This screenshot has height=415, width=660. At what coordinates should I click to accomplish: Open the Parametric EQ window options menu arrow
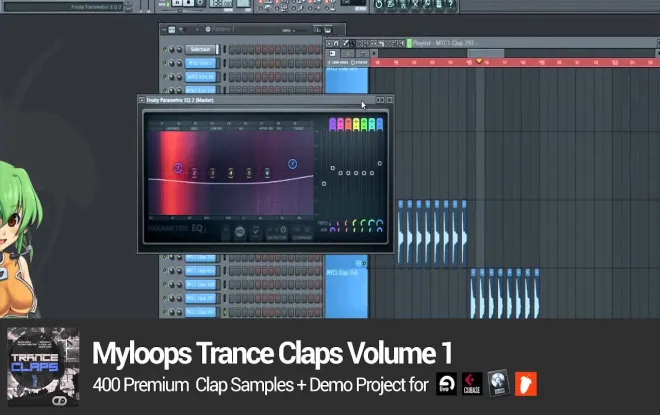(142, 100)
